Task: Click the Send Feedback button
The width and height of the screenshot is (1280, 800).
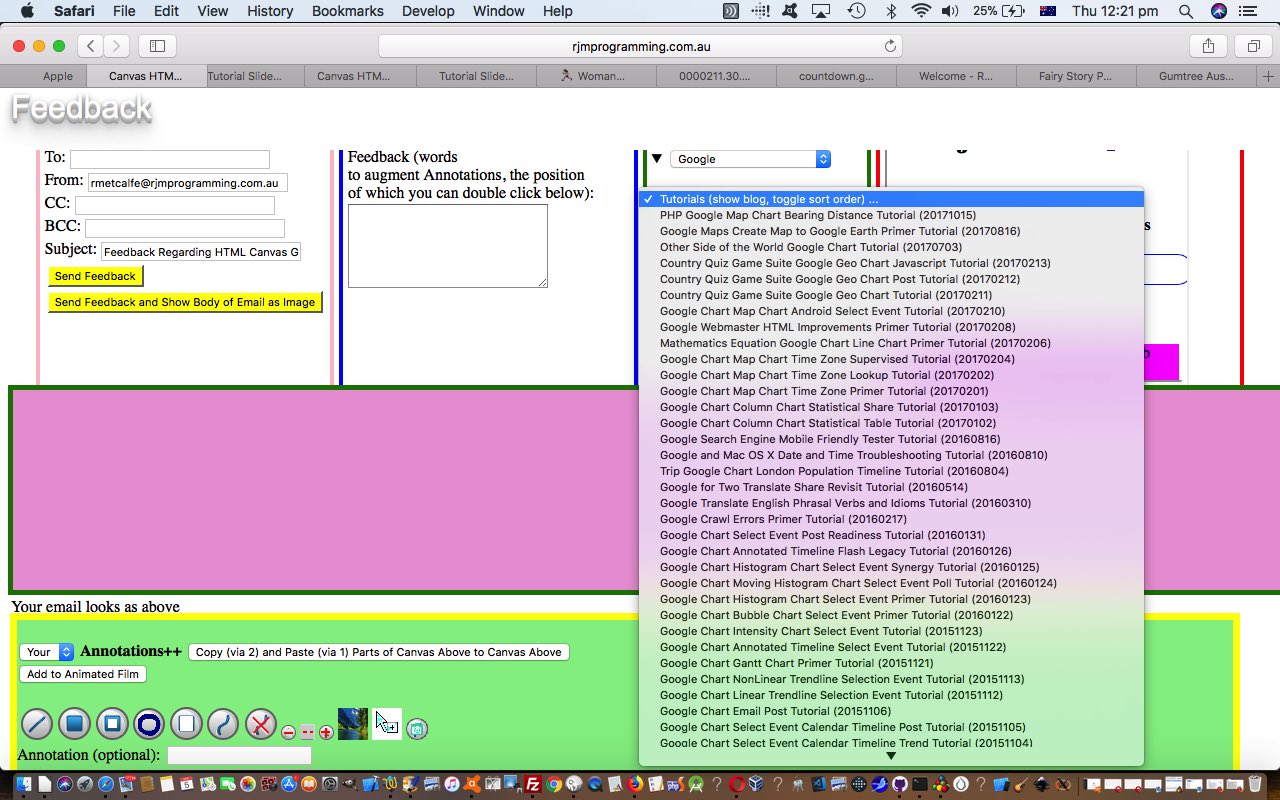Action: click(x=95, y=276)
